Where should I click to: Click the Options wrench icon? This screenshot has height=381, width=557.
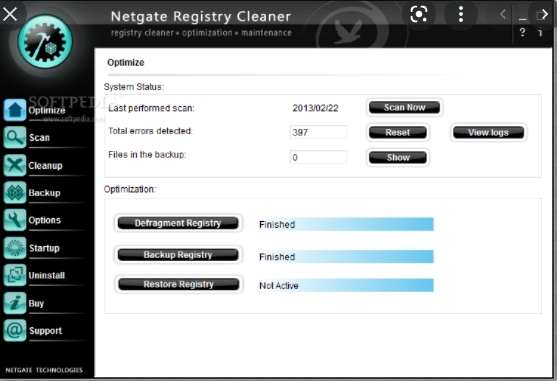15,220
